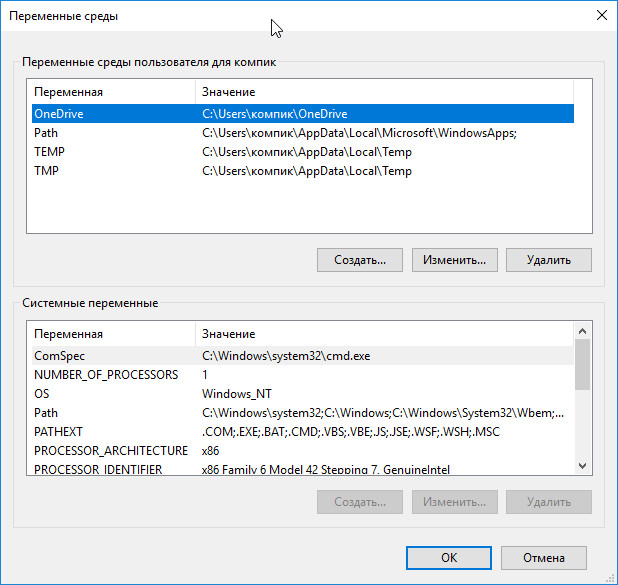Select the user Path variable row
618x585 pixels.
point(303,133)
